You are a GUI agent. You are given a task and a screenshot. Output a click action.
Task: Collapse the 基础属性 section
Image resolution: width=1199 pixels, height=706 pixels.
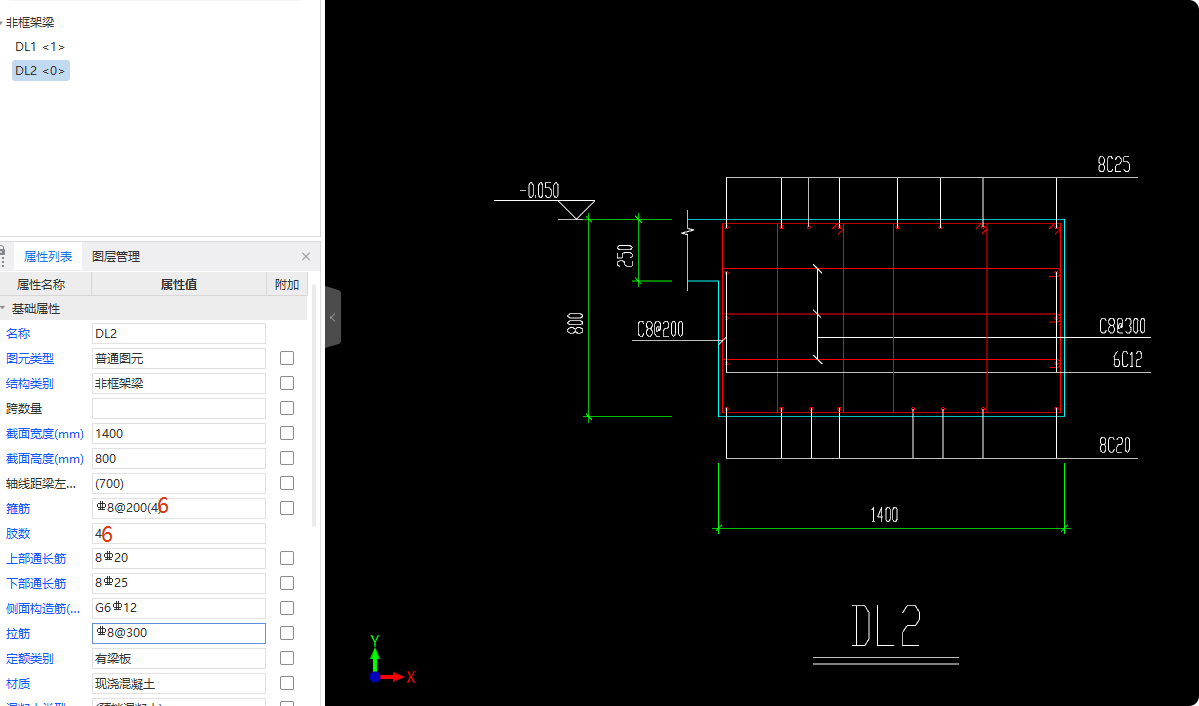[x=3, y=309]
